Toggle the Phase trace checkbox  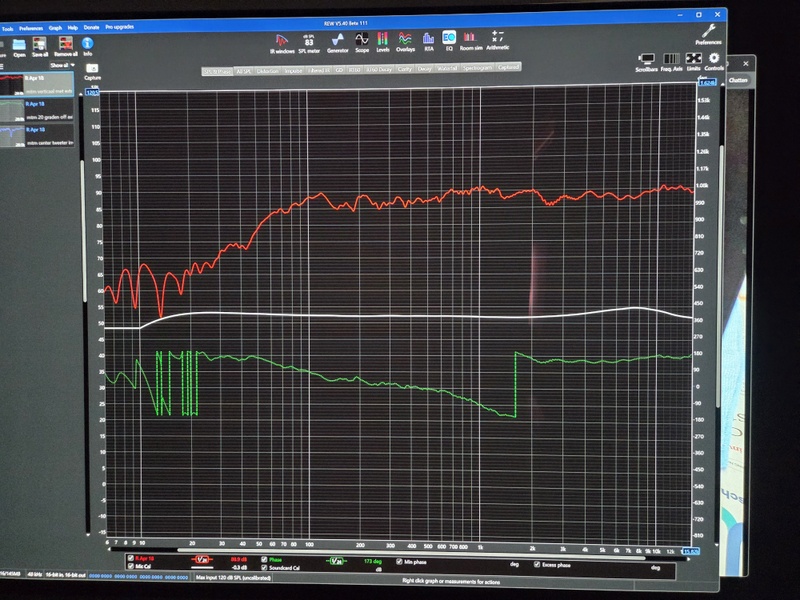coord(264,560)
